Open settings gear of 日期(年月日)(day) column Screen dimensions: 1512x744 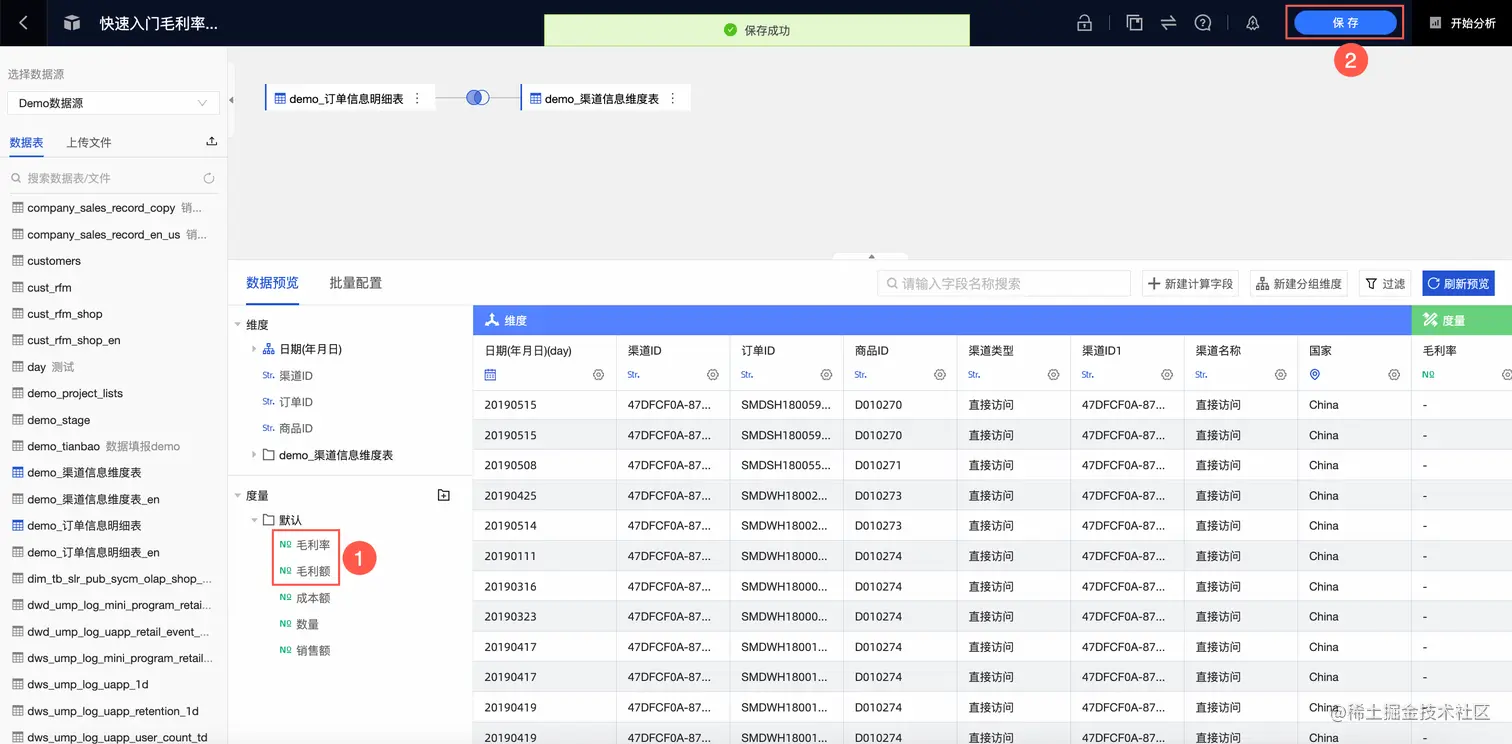598,374
